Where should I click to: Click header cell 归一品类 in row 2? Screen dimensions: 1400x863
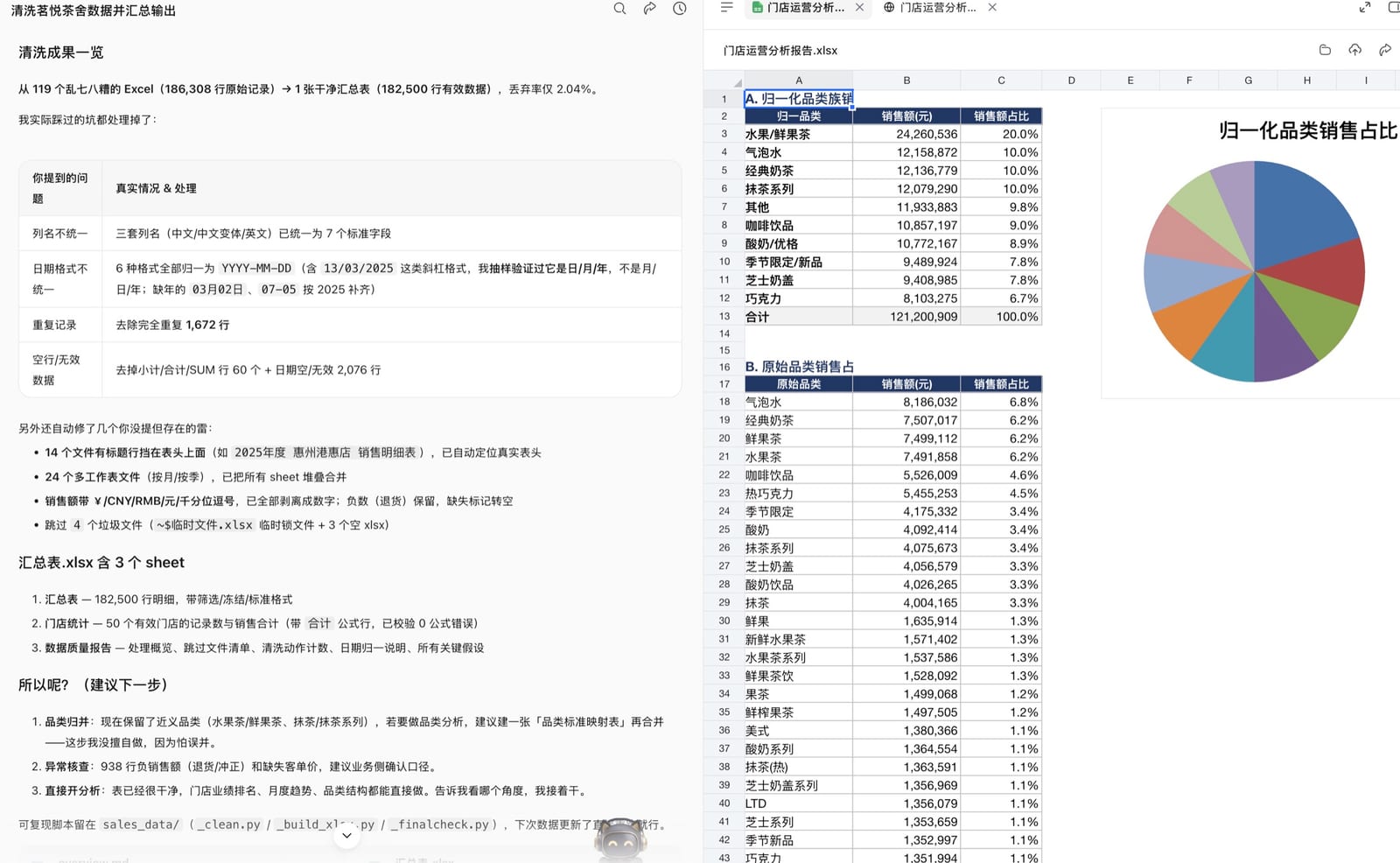click(x=799, y=116)
